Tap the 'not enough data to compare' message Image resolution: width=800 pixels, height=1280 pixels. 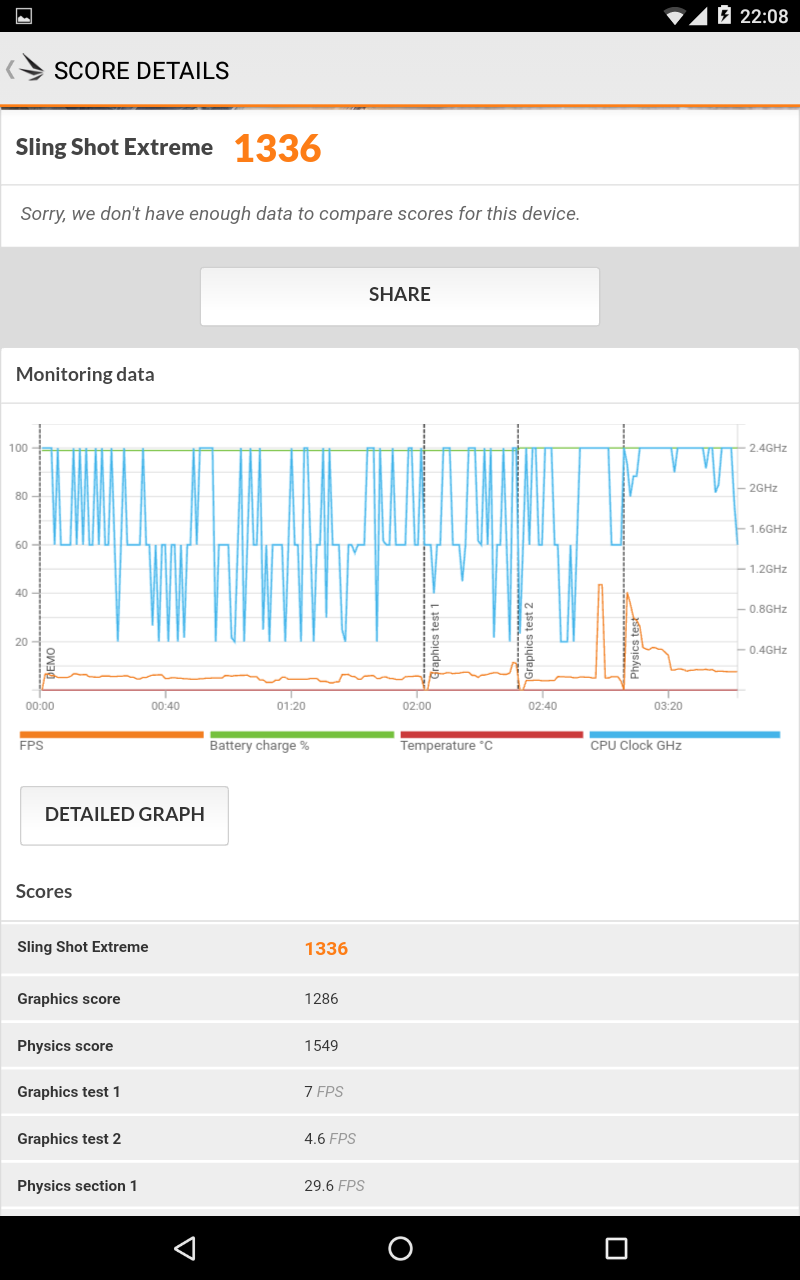(x=300, y=214)
